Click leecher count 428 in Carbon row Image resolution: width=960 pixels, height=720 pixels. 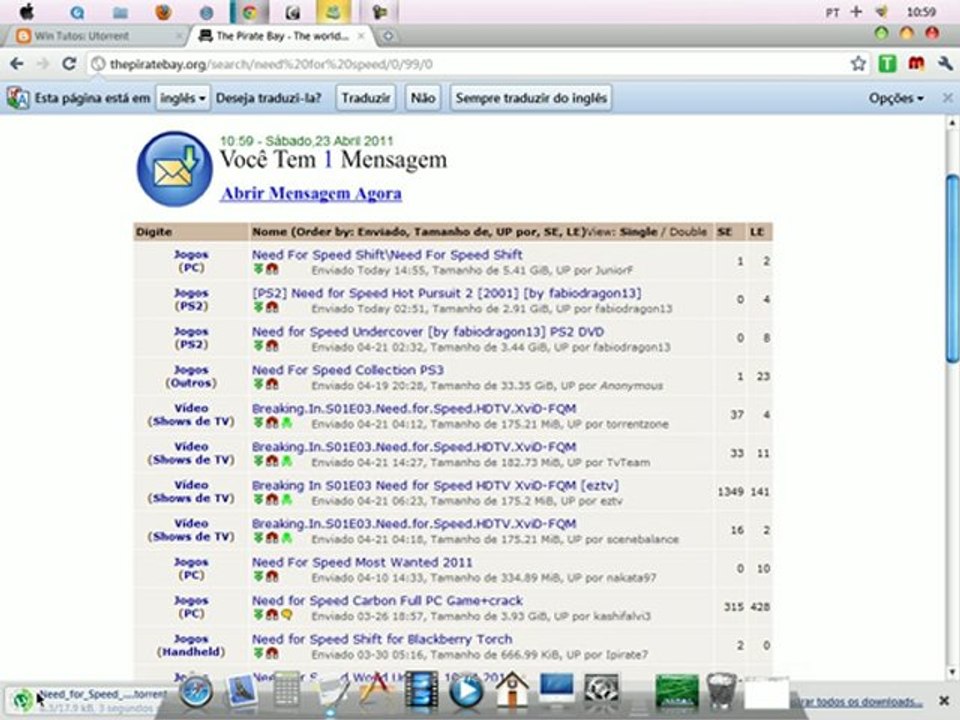pyautogui.click(x=759, y=607)
